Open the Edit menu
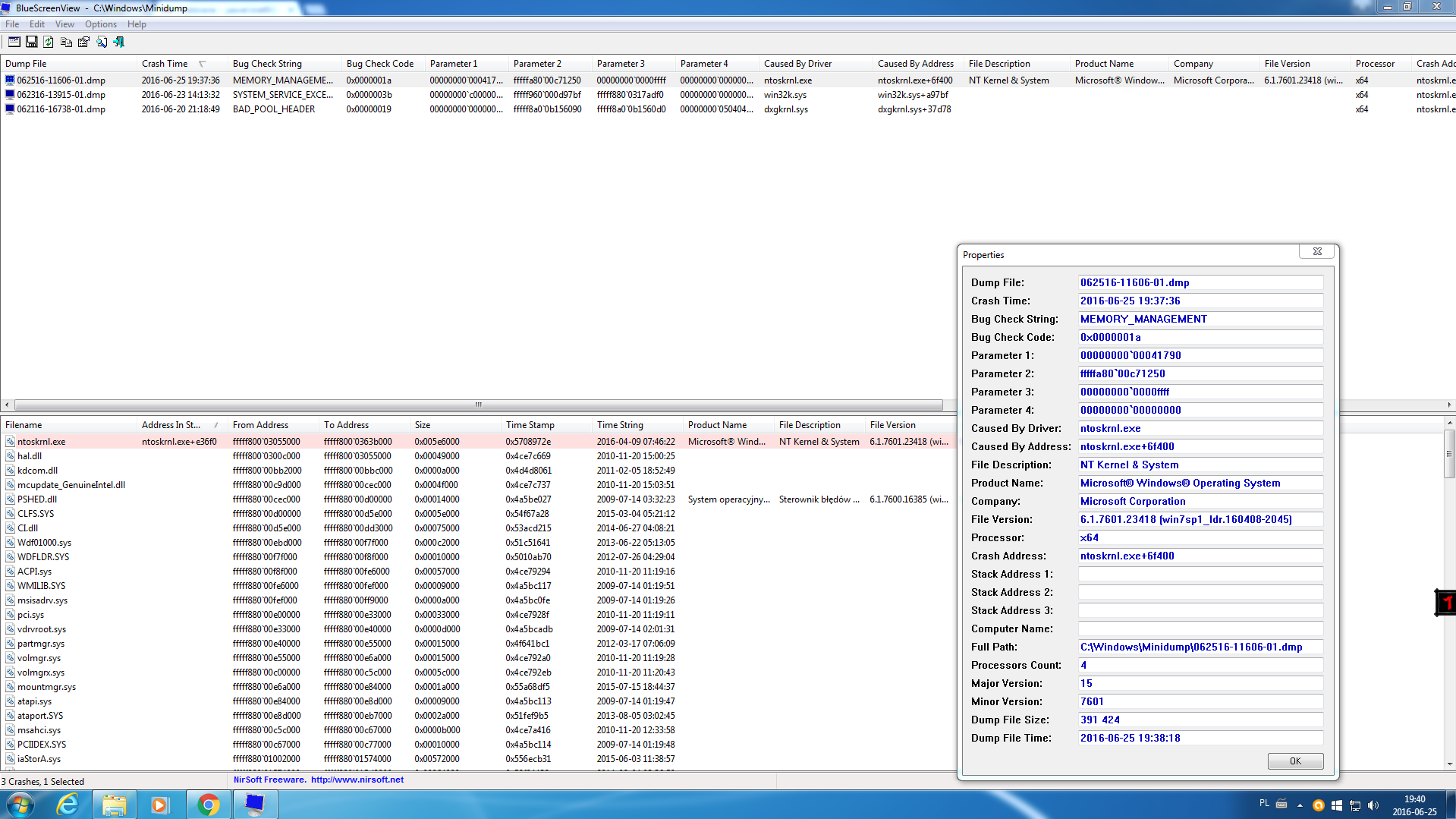 [37, 24]
